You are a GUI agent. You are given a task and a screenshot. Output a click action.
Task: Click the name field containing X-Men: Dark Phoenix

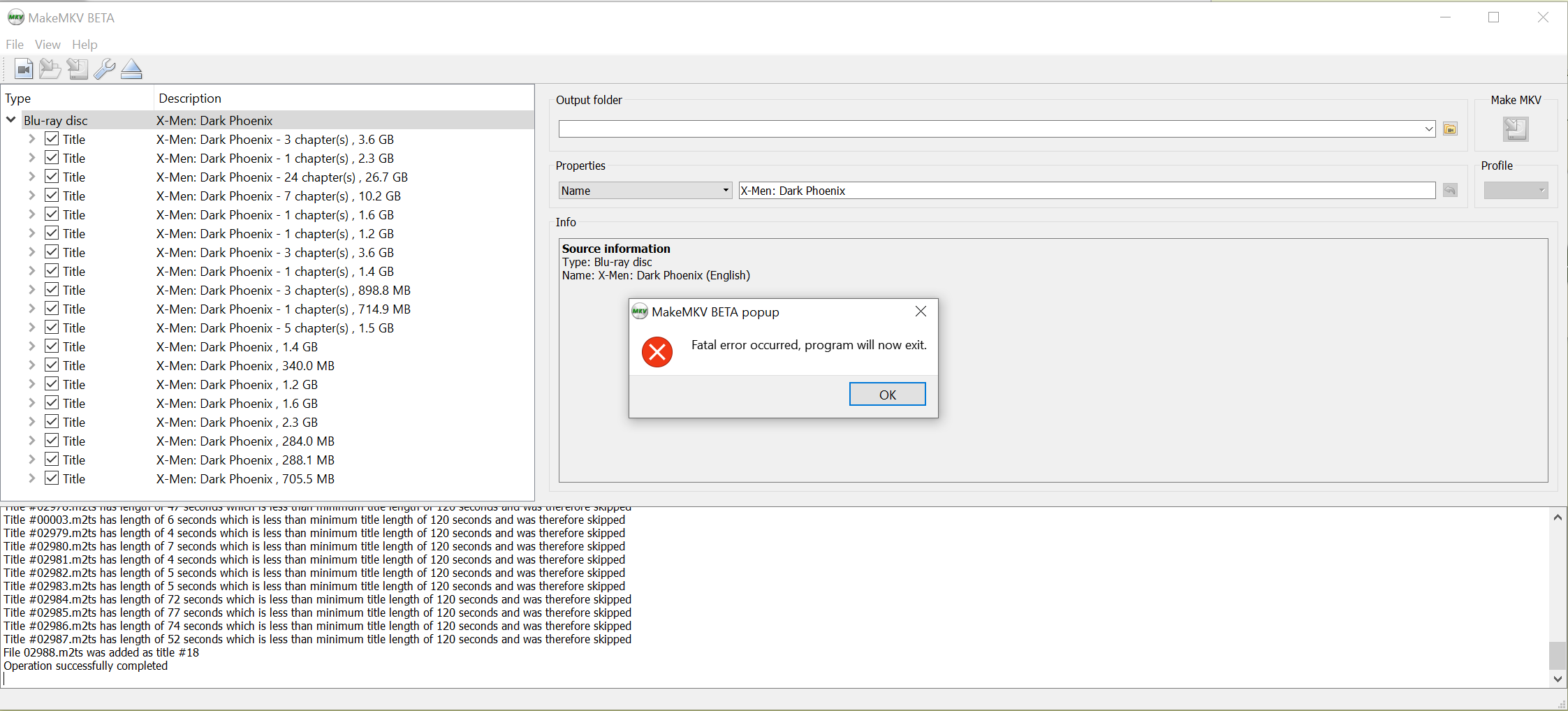coord(1087,190)
